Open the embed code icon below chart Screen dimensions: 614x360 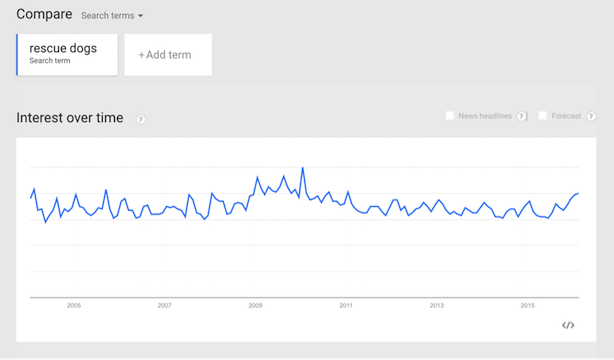pyautogui.click(x=568, y=325)
